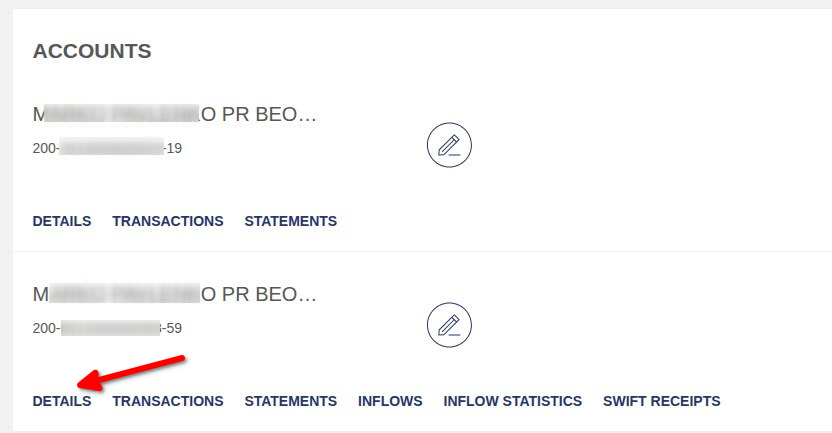View Transactions for the account ending -19

click(x=168, y=221)
